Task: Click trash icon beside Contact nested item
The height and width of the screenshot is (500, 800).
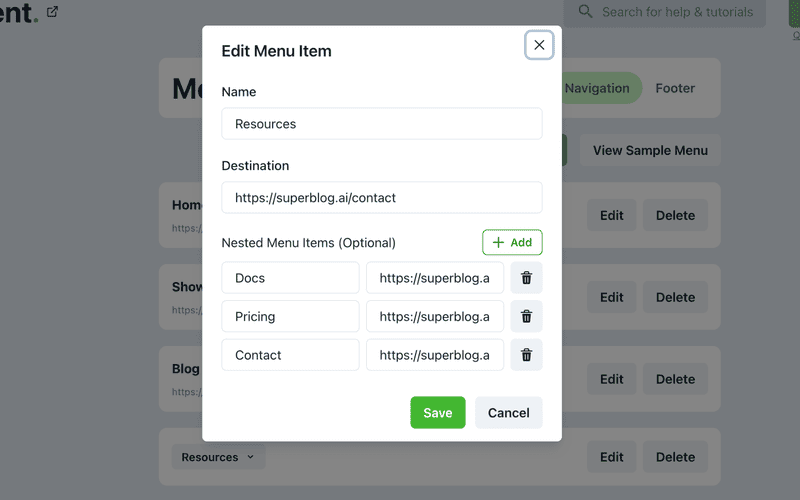Action: coord(526,355)
